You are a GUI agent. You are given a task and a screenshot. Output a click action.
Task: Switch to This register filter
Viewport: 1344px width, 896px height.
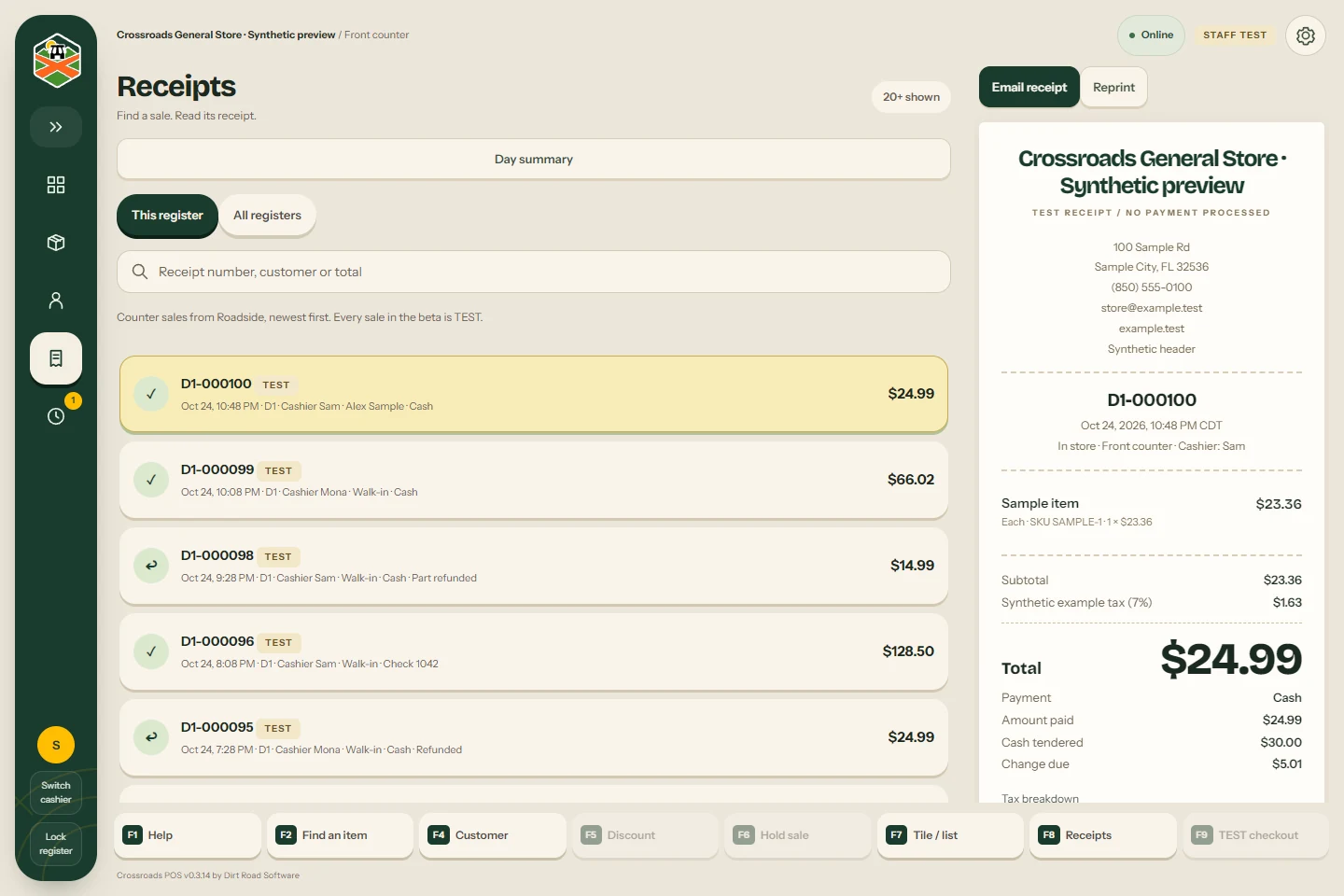click(167, 216)
